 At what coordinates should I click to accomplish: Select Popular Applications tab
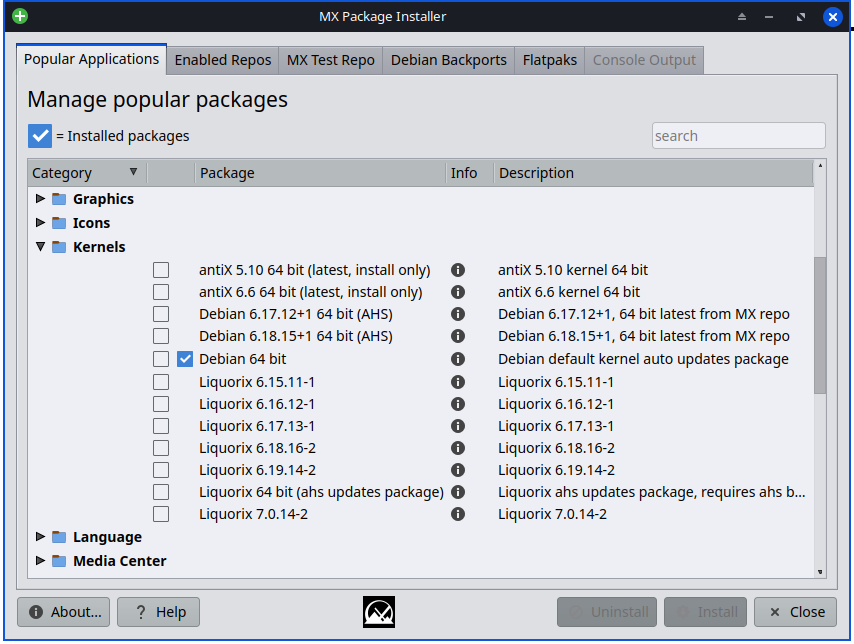pyautogui.click(x=92, y=59)
